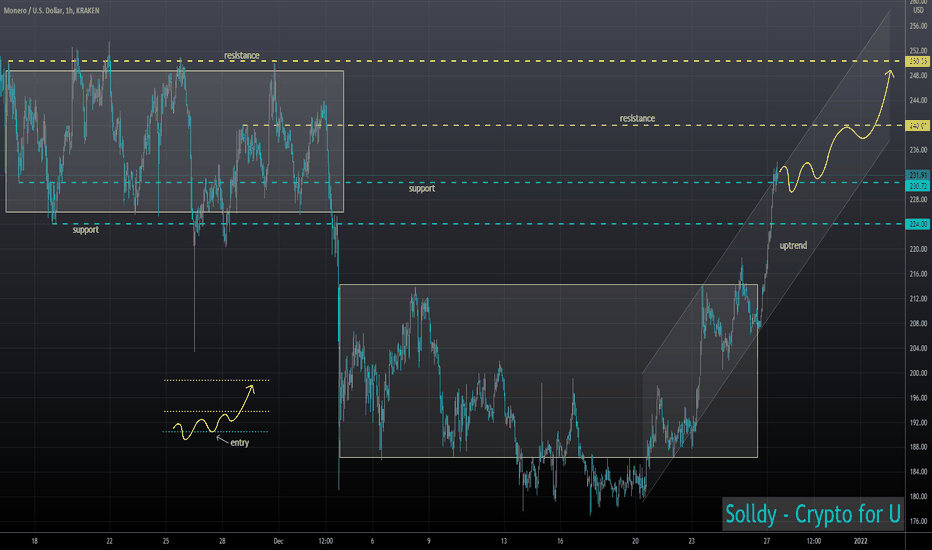Click 248.00 on the price axis
Screen dimensions: 932x550
pyautogui.click(x=918, y=76)
